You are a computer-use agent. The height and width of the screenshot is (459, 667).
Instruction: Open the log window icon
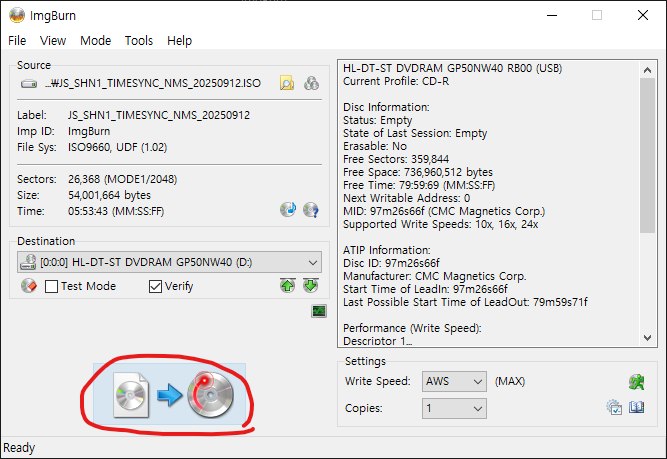319,312
